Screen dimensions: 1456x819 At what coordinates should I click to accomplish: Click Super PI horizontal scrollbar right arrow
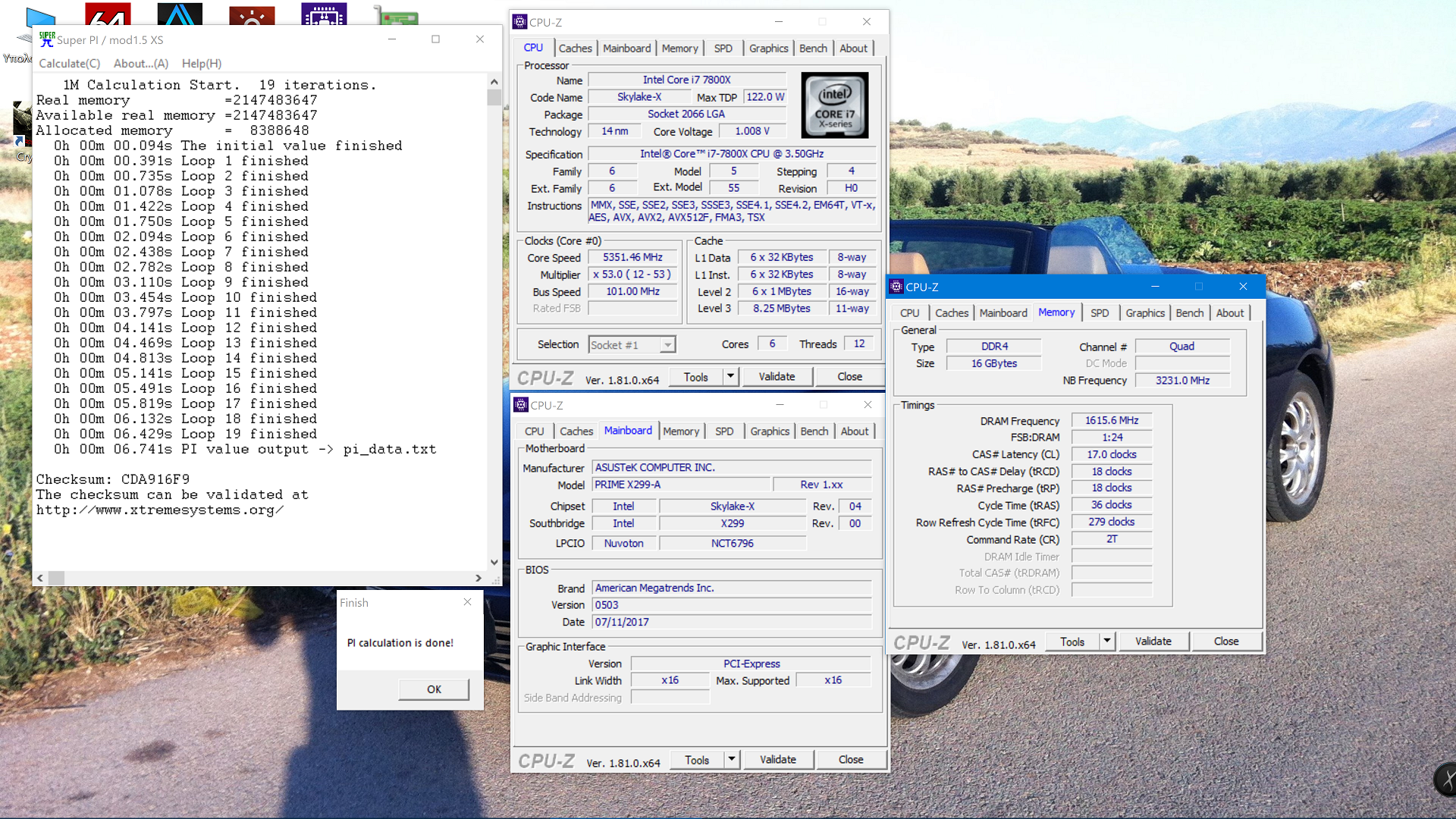[x=479, y=578]
